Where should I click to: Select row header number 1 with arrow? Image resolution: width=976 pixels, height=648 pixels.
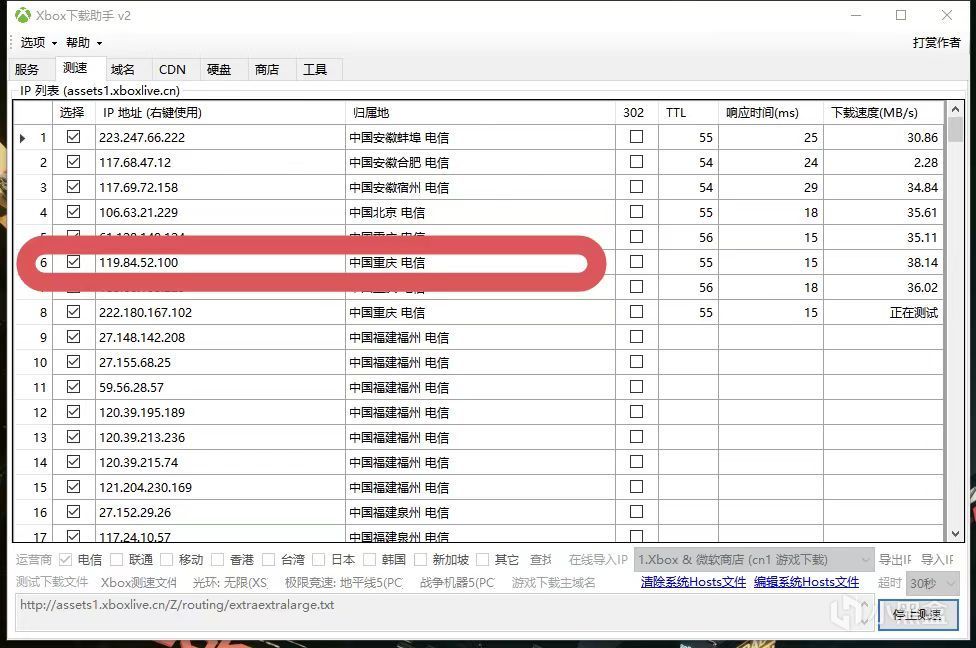coord(33,138)
